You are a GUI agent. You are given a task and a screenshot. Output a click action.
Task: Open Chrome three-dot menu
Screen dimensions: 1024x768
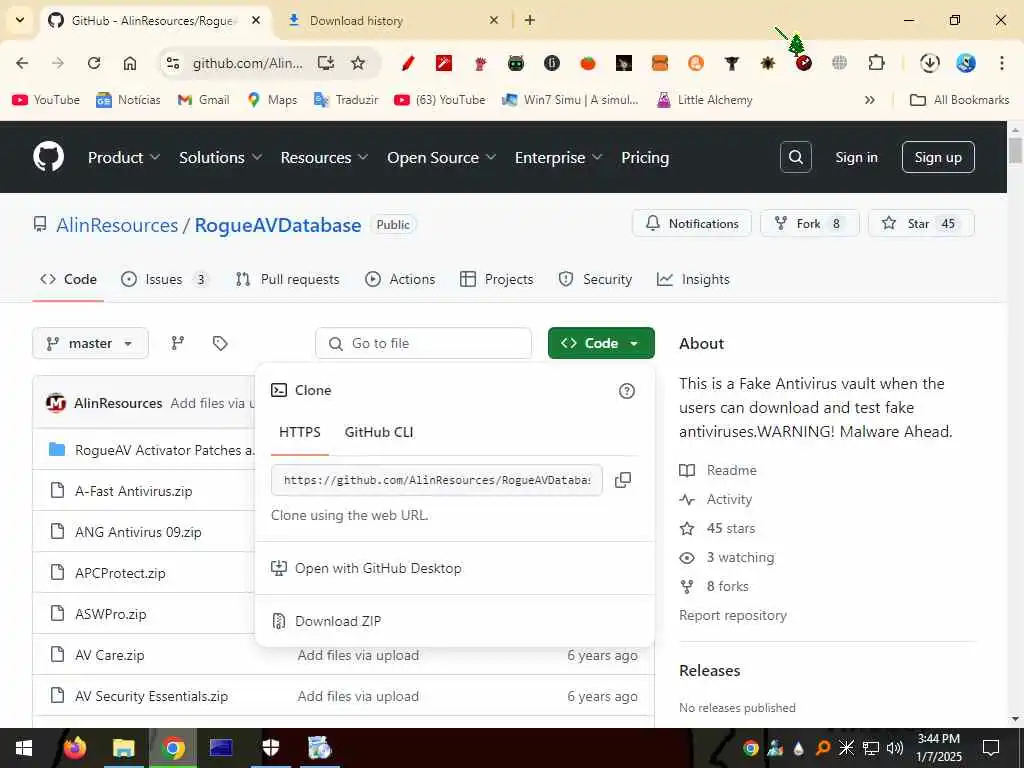1001,63
